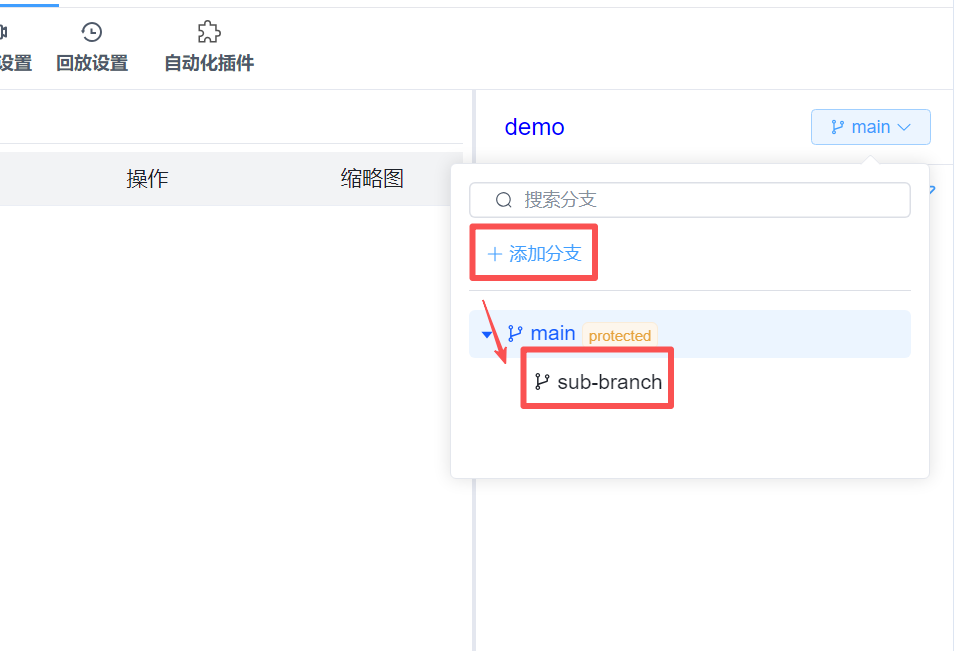Focus the 搜索分支 search field

pos(700,200)
